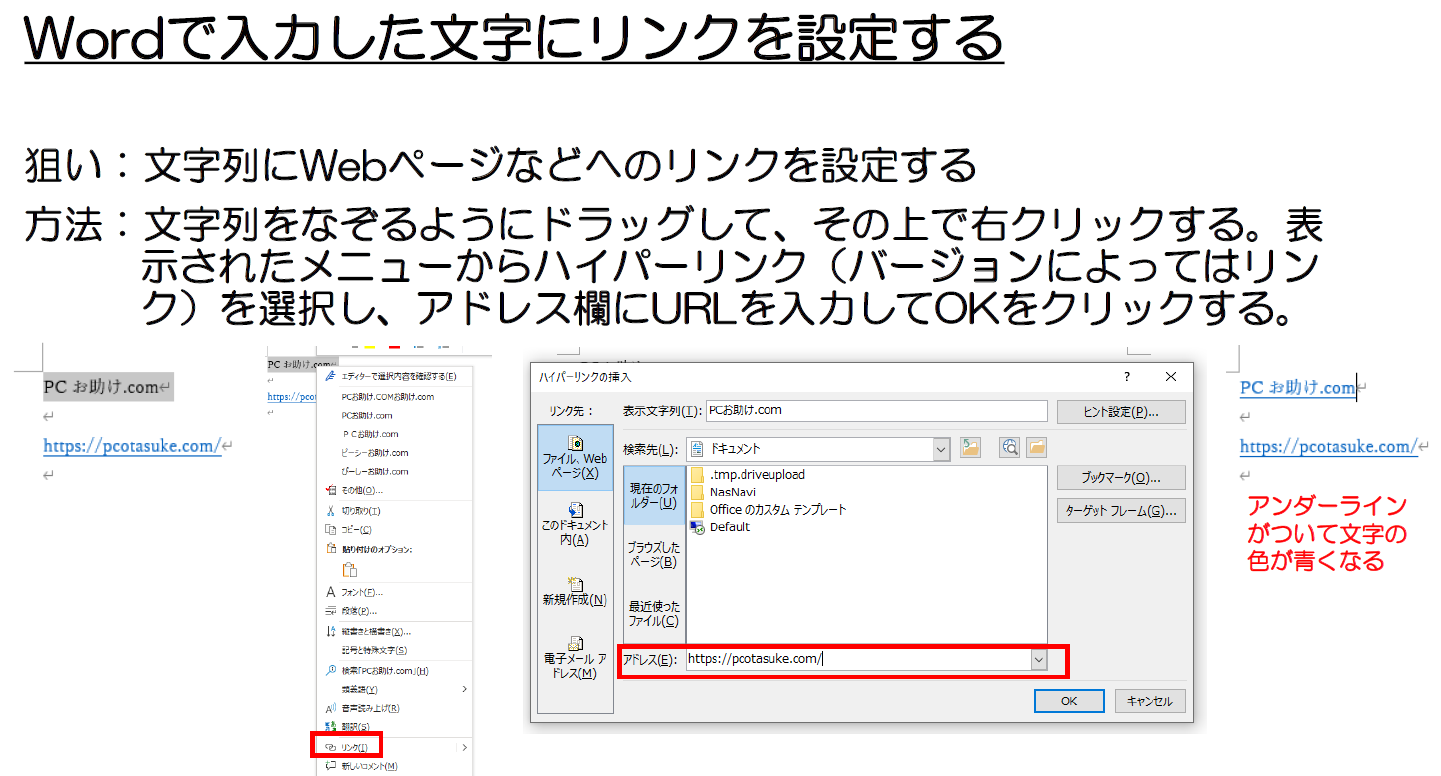Open 段落(P)... paragraph settings

click(358, 611)
